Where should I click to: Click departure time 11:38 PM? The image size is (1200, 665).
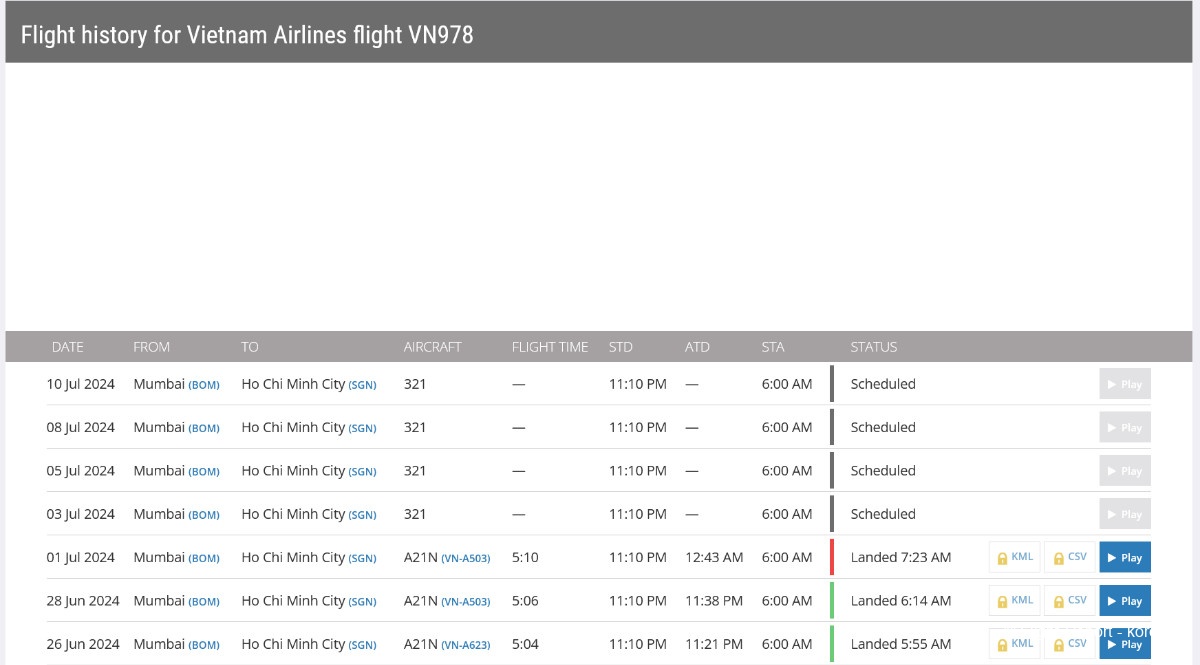714,601
